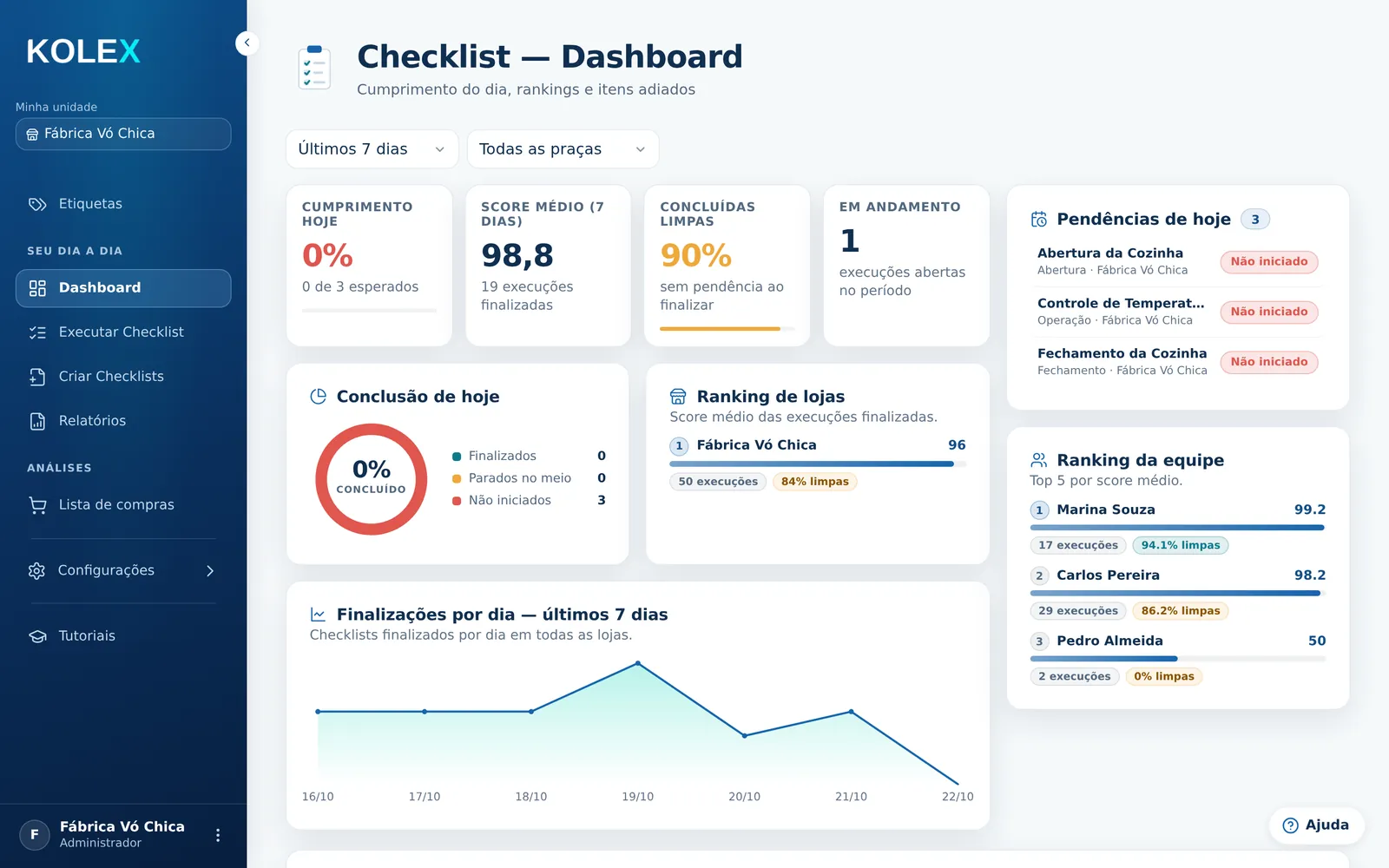The image size is (1389, 868).
Task: Open the user options three-dot menu
Action: (218, 835)
